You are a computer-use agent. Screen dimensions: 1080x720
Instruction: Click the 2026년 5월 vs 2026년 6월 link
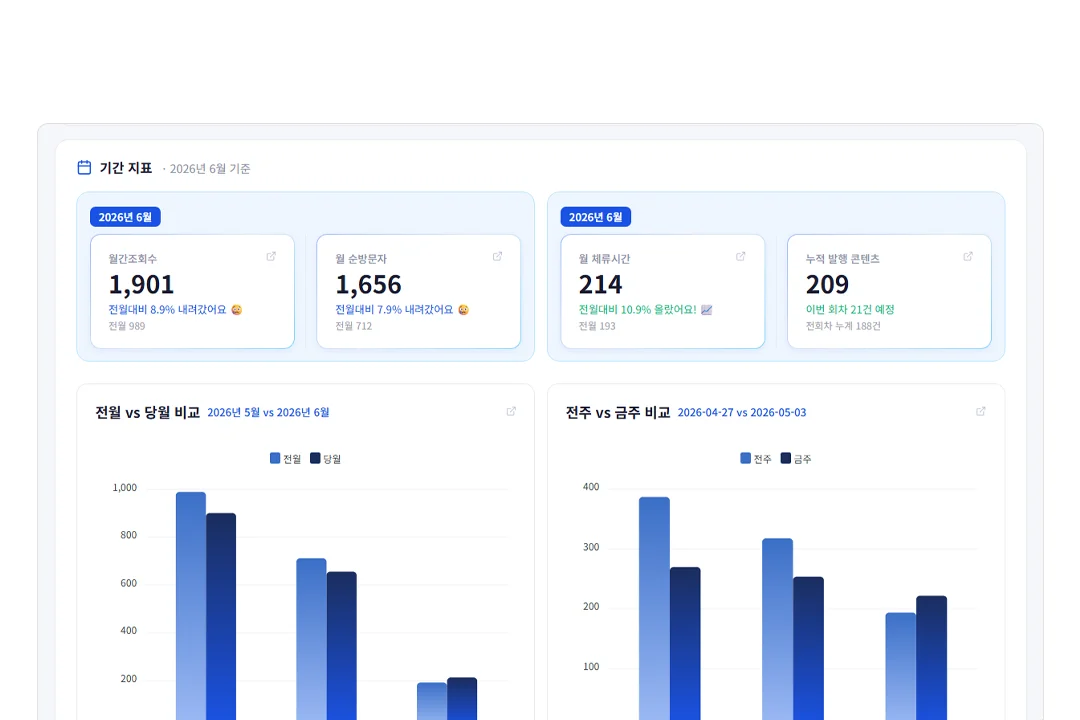click(x=268, y=413)
